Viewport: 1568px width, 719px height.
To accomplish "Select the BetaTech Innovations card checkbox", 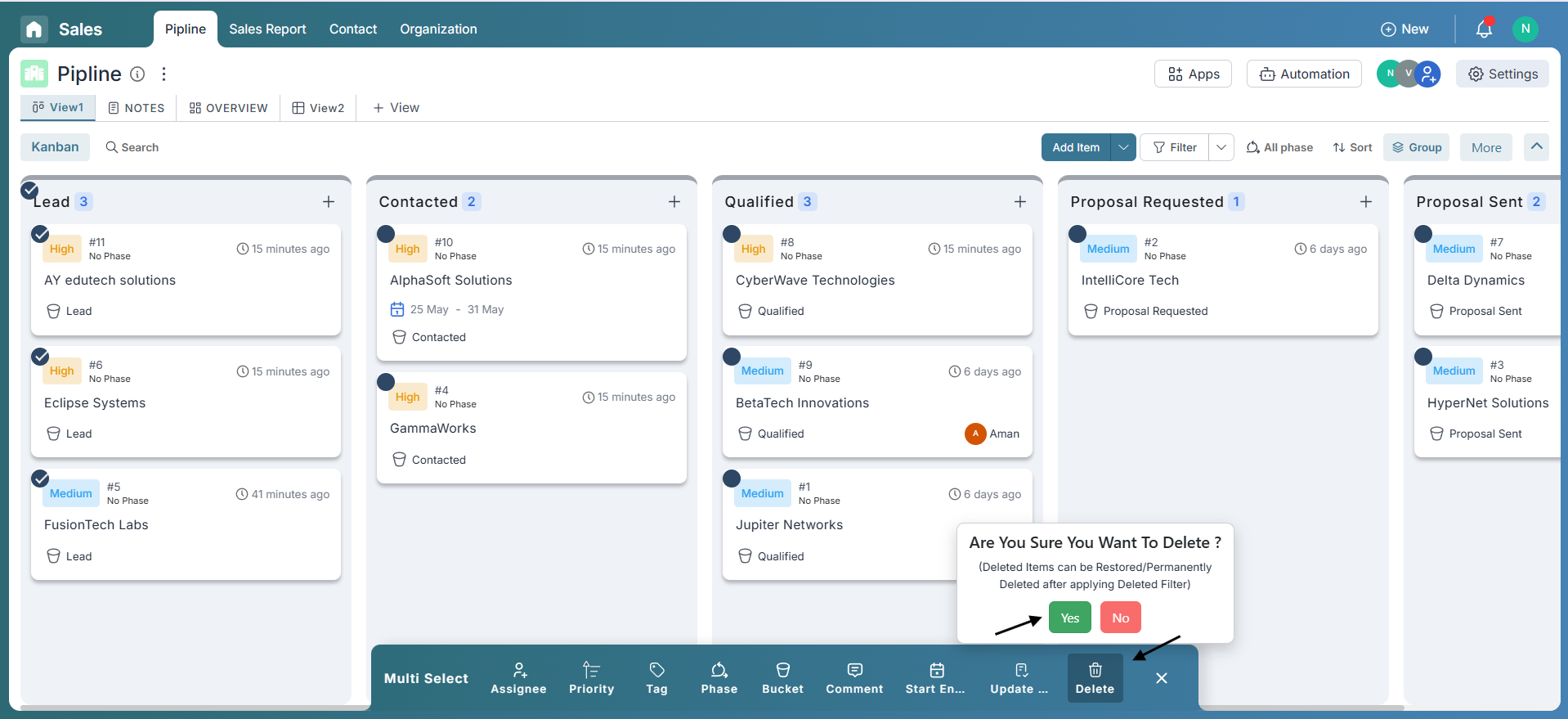I will 732,357.
